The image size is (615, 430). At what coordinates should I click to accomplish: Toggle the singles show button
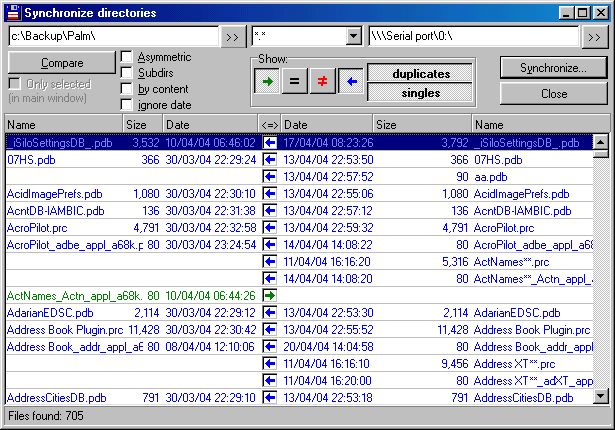(420, 93)
